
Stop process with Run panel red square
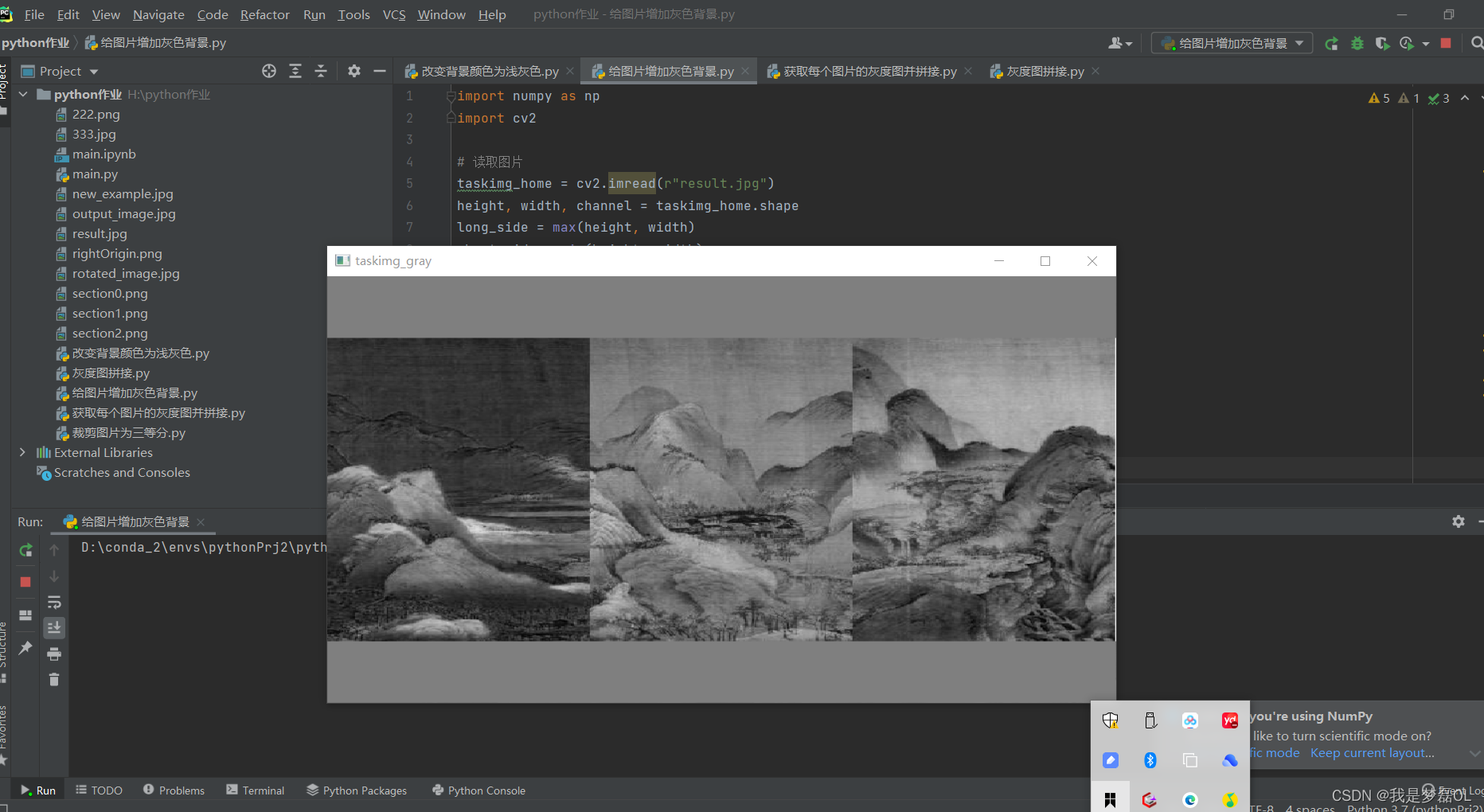25,582
